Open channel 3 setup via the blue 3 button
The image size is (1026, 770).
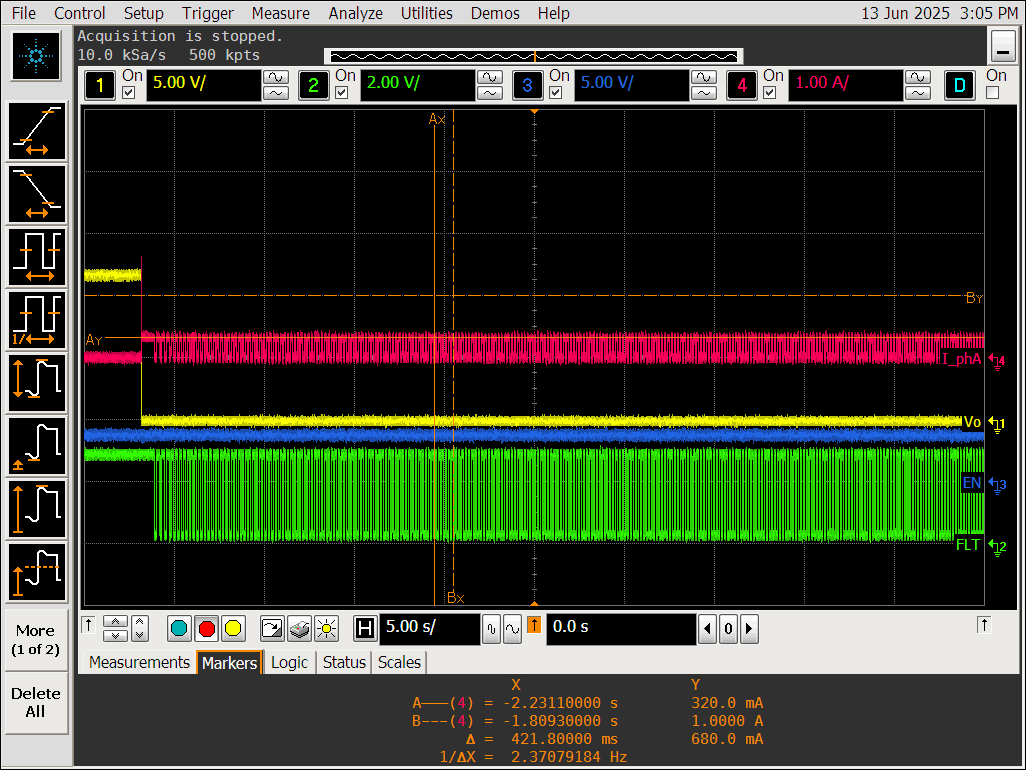tap(527, 85)
